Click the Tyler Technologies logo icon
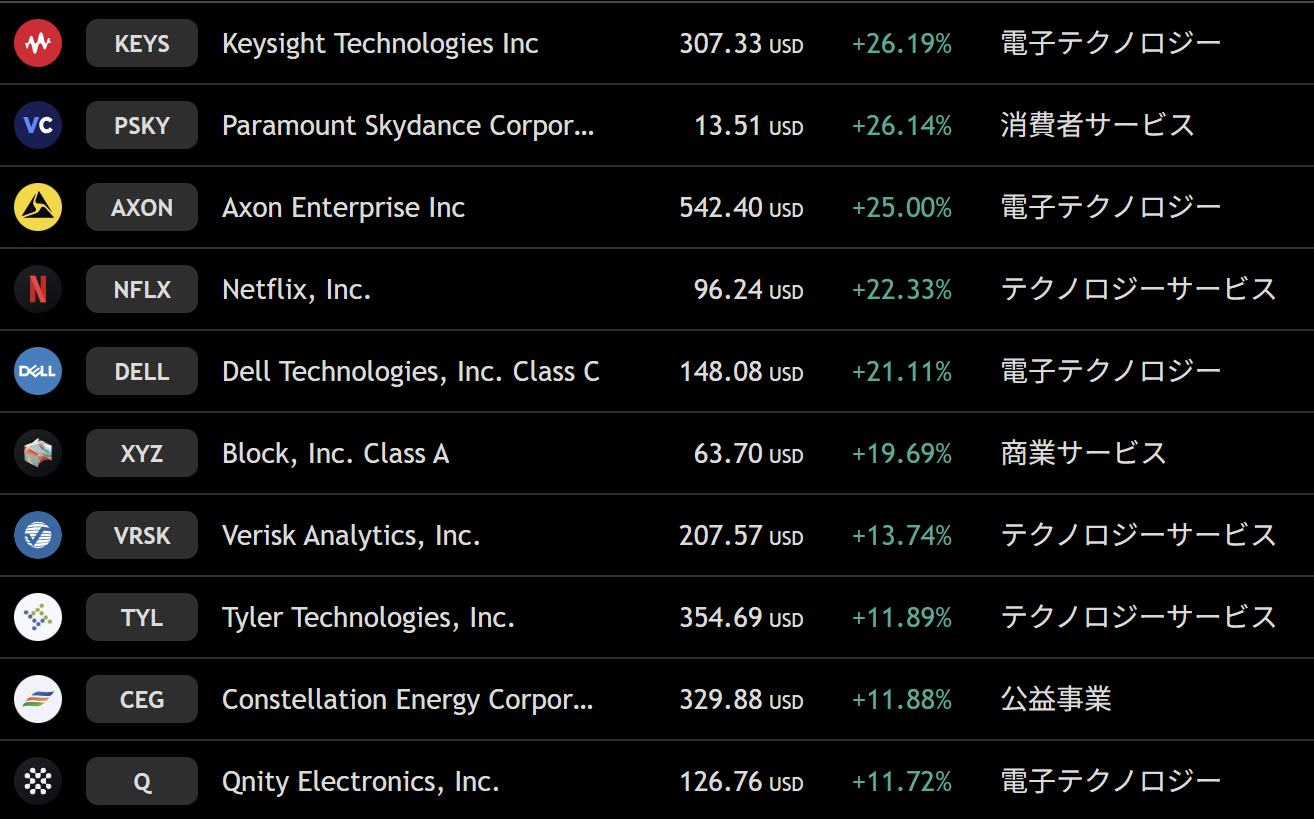1314x819 pixels. click(x=38, y=618)
